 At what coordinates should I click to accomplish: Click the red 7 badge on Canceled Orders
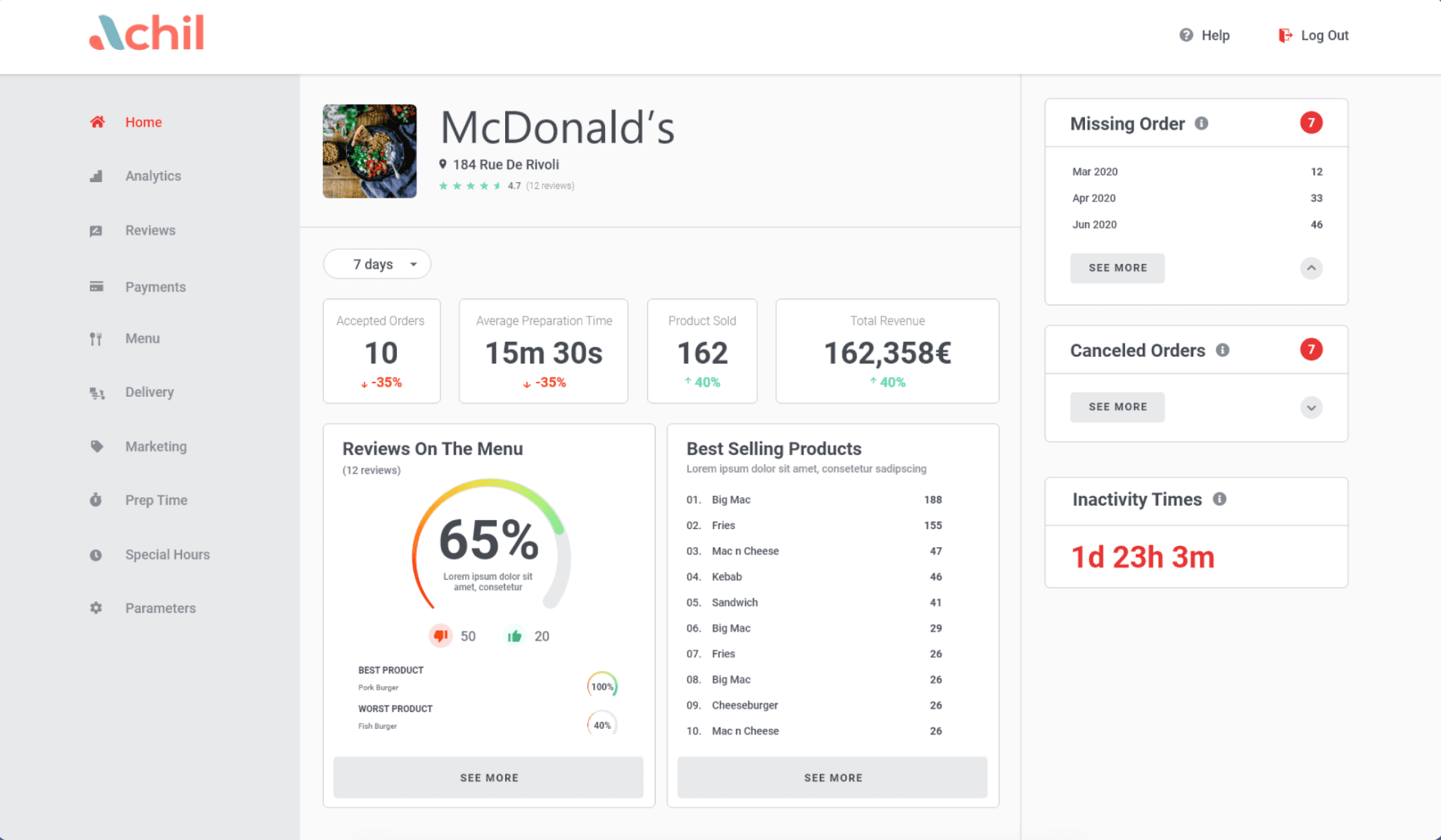tap(1311, 349)
